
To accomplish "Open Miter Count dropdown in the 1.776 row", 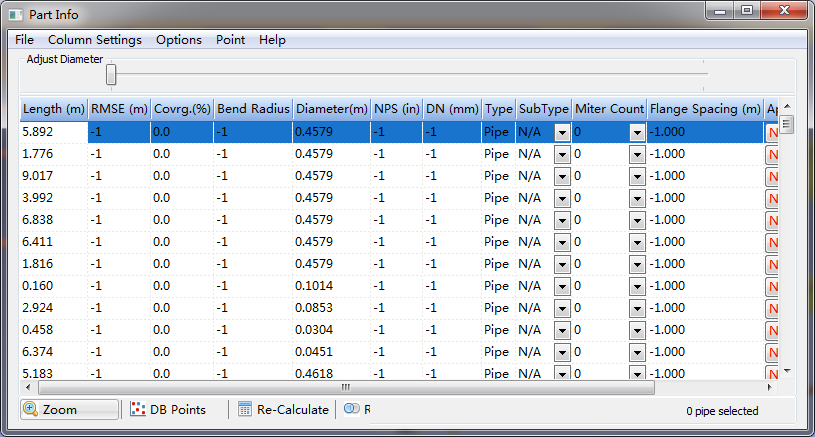I will pos(637,155).
